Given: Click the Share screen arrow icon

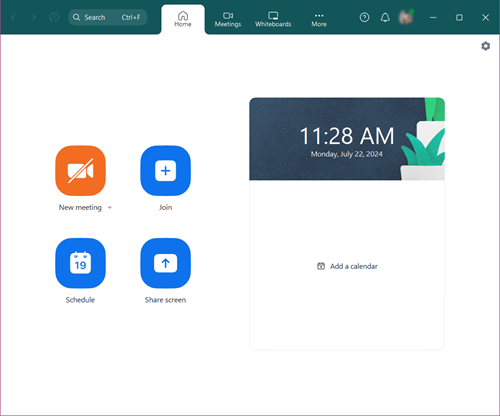Looking at the screenshot, I should coord(165,263).
